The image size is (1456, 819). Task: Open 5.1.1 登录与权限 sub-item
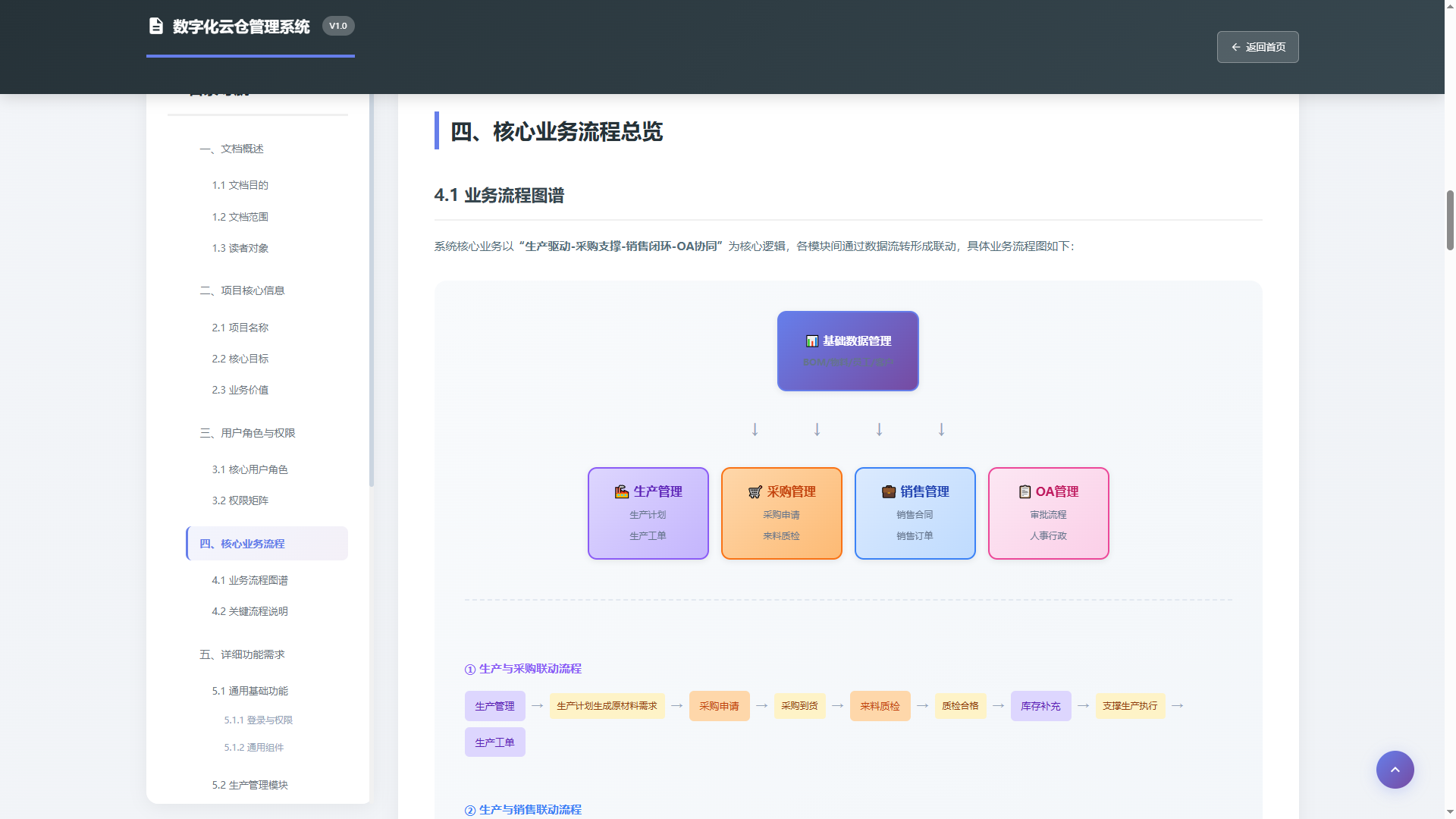(258, 720)
